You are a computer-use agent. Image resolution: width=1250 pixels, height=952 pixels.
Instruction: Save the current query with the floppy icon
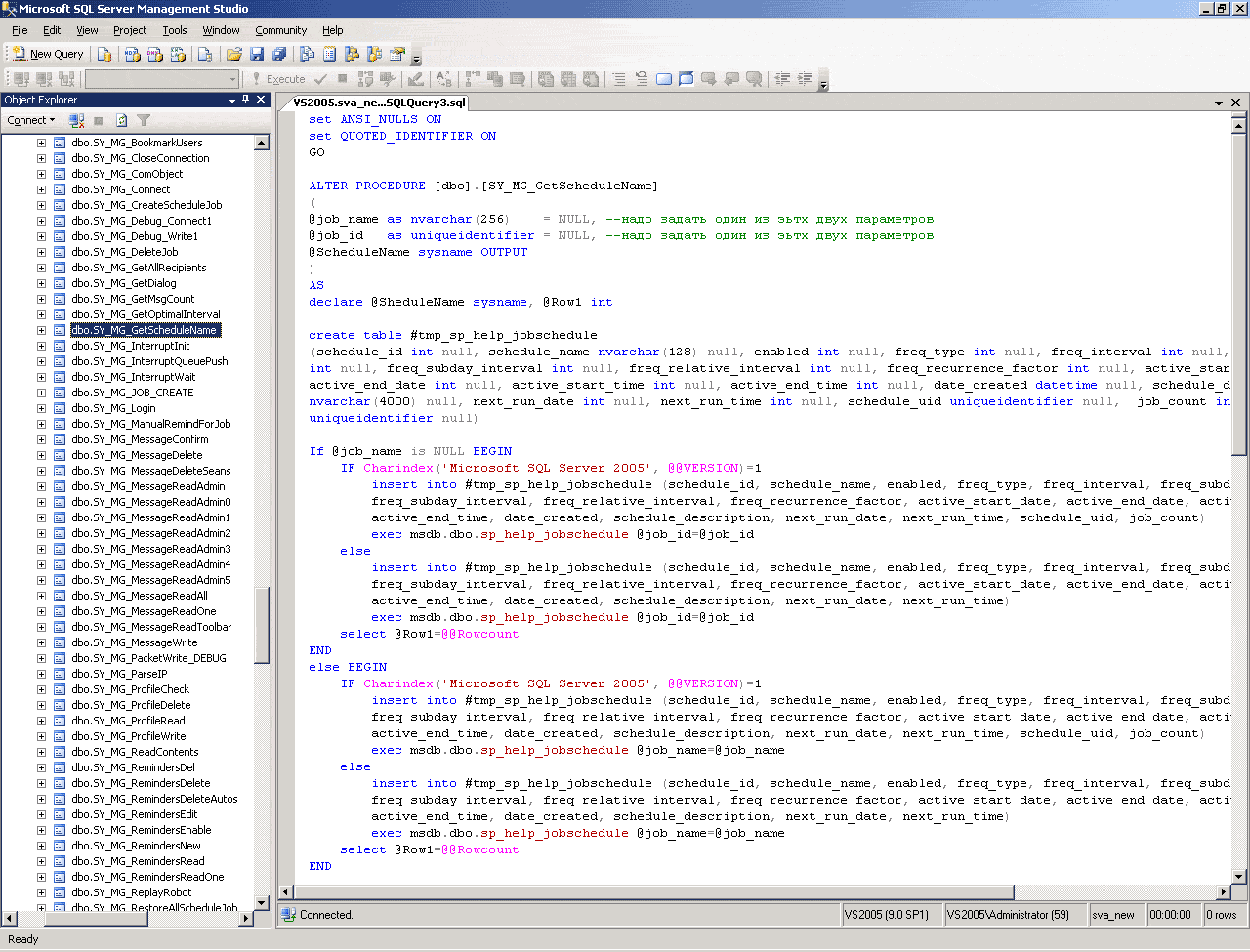257,55
